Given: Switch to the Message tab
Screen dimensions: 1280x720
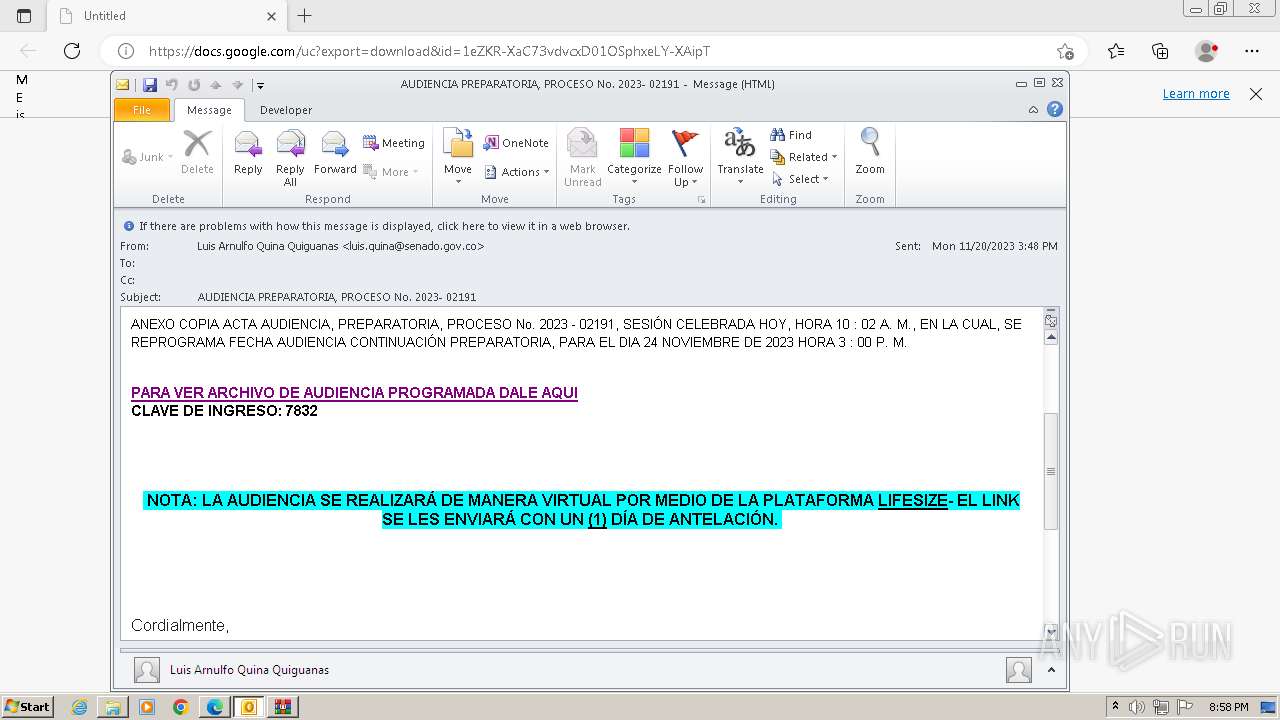Looking at the screenshot, I should (x=209, y=110).
